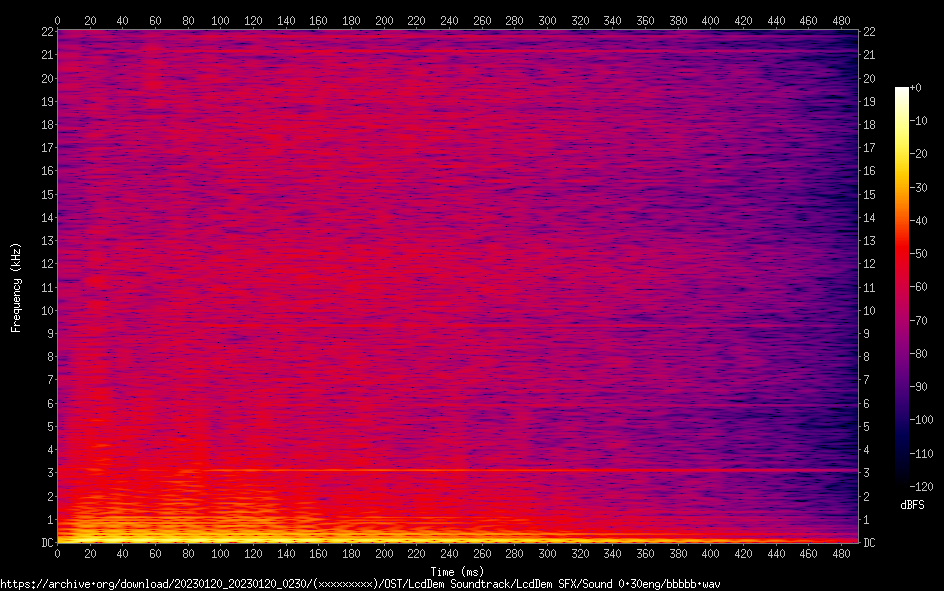This screenshot has width=944, height=591.
Task: Click the 360 tick on the bottom time axis
Action: tap(645, 553)
